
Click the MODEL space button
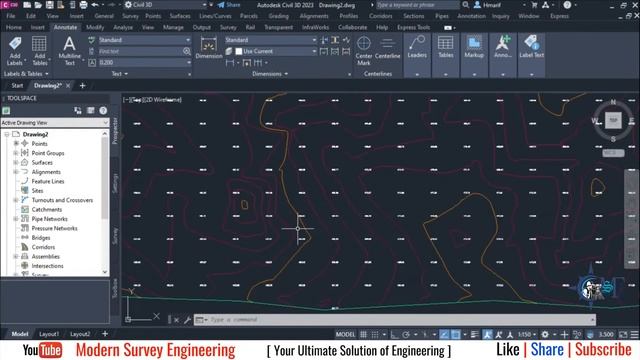(x=345, y=334)
